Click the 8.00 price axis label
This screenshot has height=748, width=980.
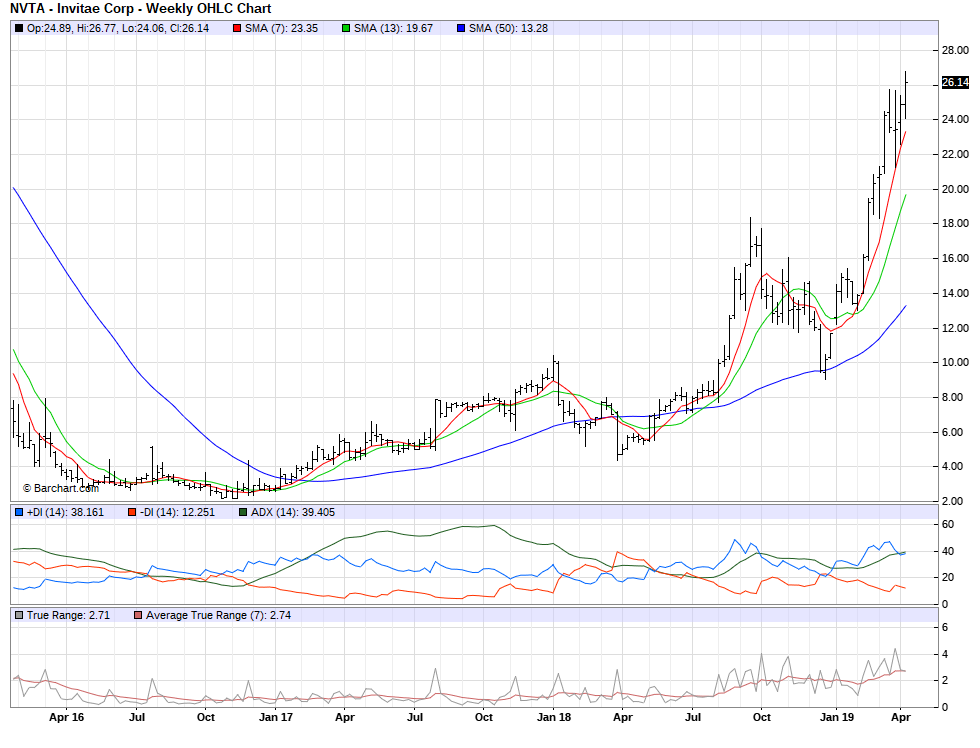tap(952, 397)
